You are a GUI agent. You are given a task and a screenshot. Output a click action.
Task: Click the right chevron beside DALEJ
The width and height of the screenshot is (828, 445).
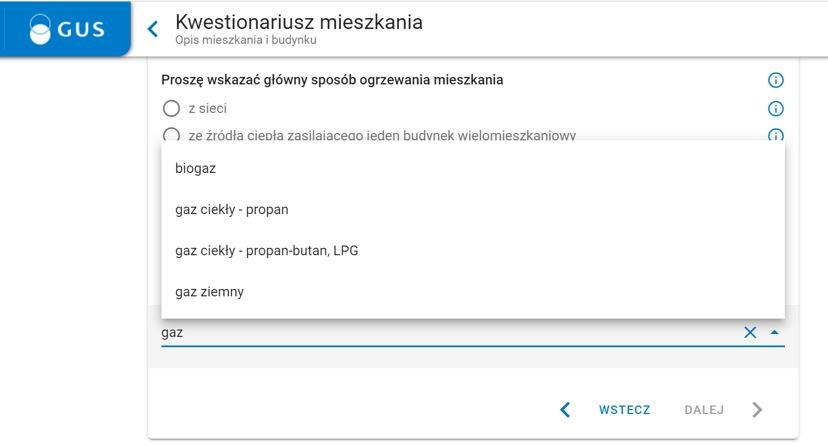click(757, 409)
